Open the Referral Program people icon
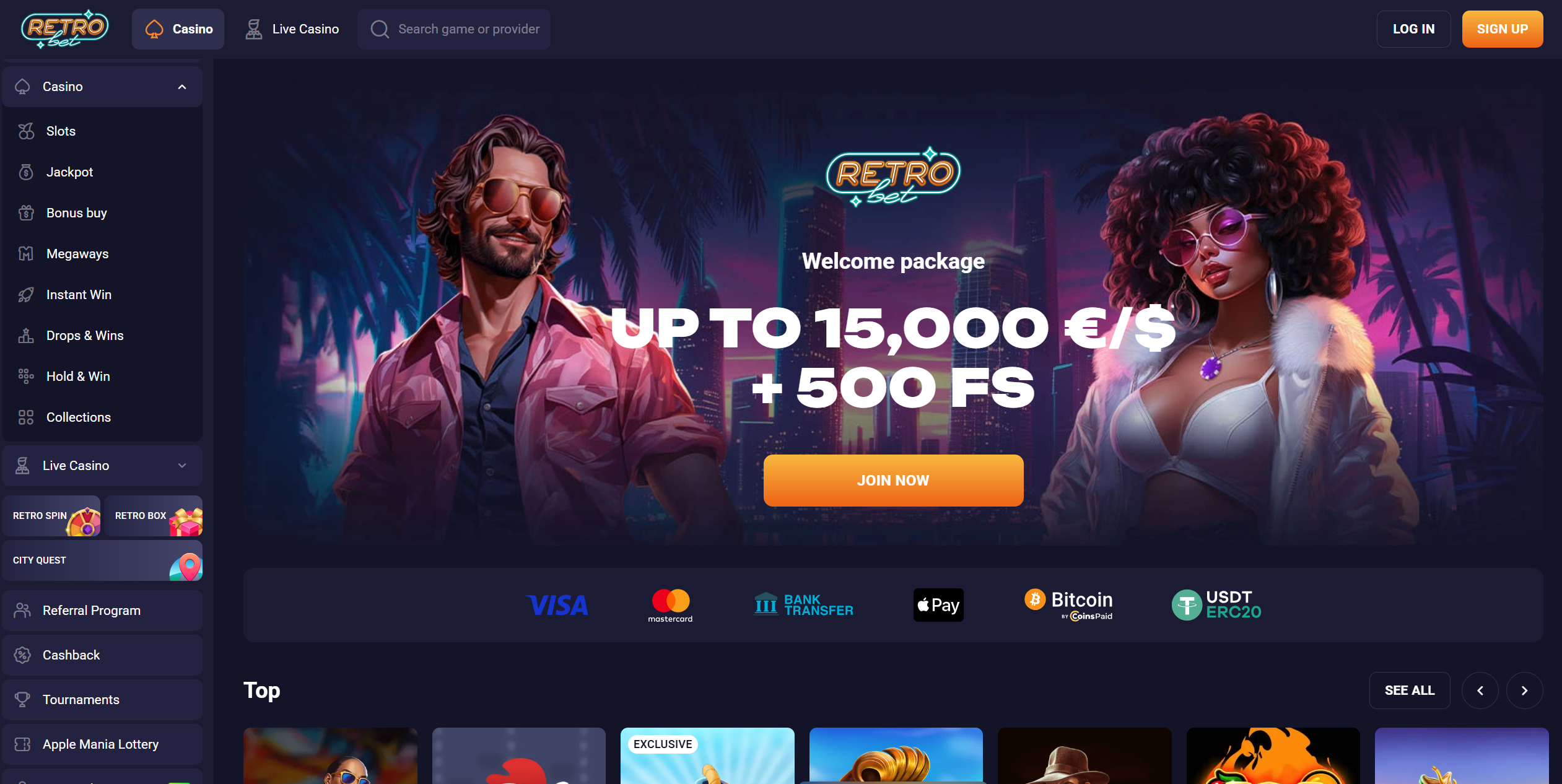This screenshot has height=784, width=1562. tap(22, 611)
